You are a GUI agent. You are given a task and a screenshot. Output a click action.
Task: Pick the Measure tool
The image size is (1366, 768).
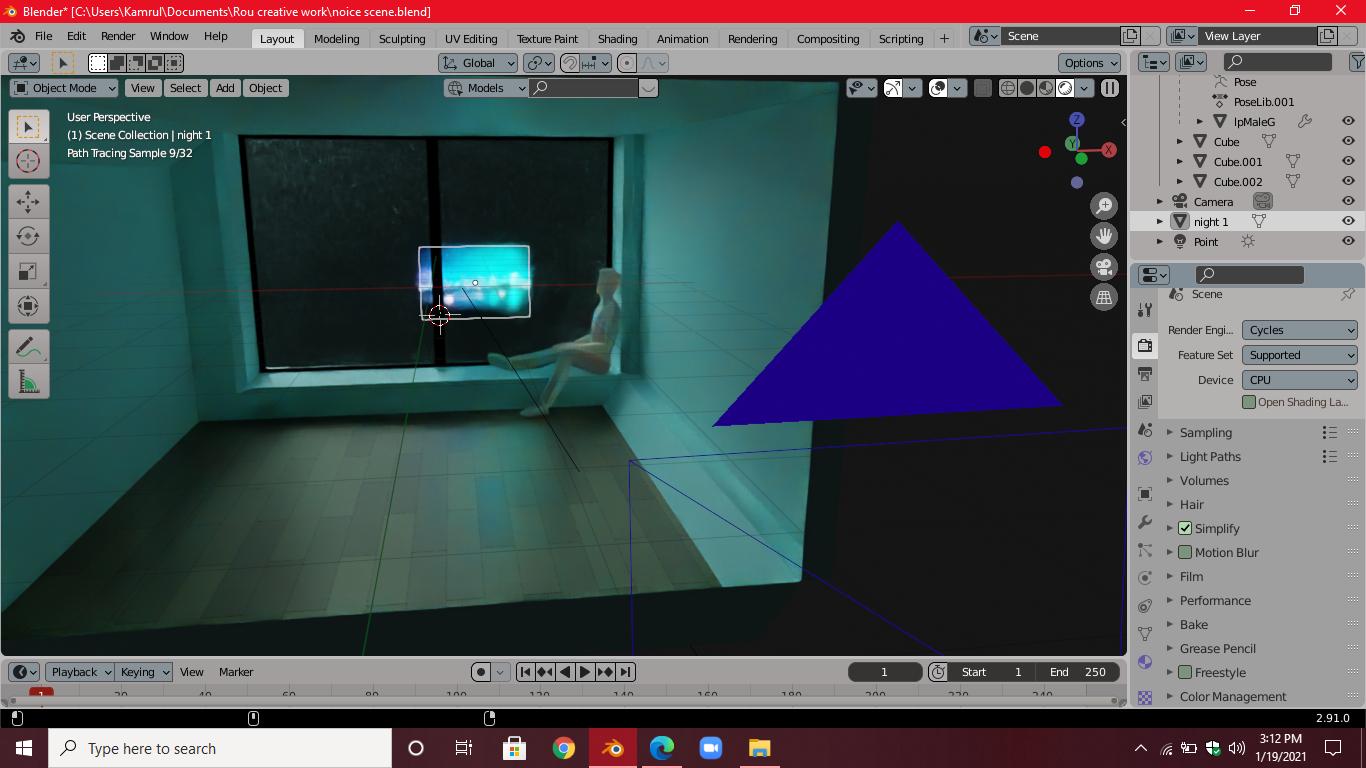coord(28,382)
